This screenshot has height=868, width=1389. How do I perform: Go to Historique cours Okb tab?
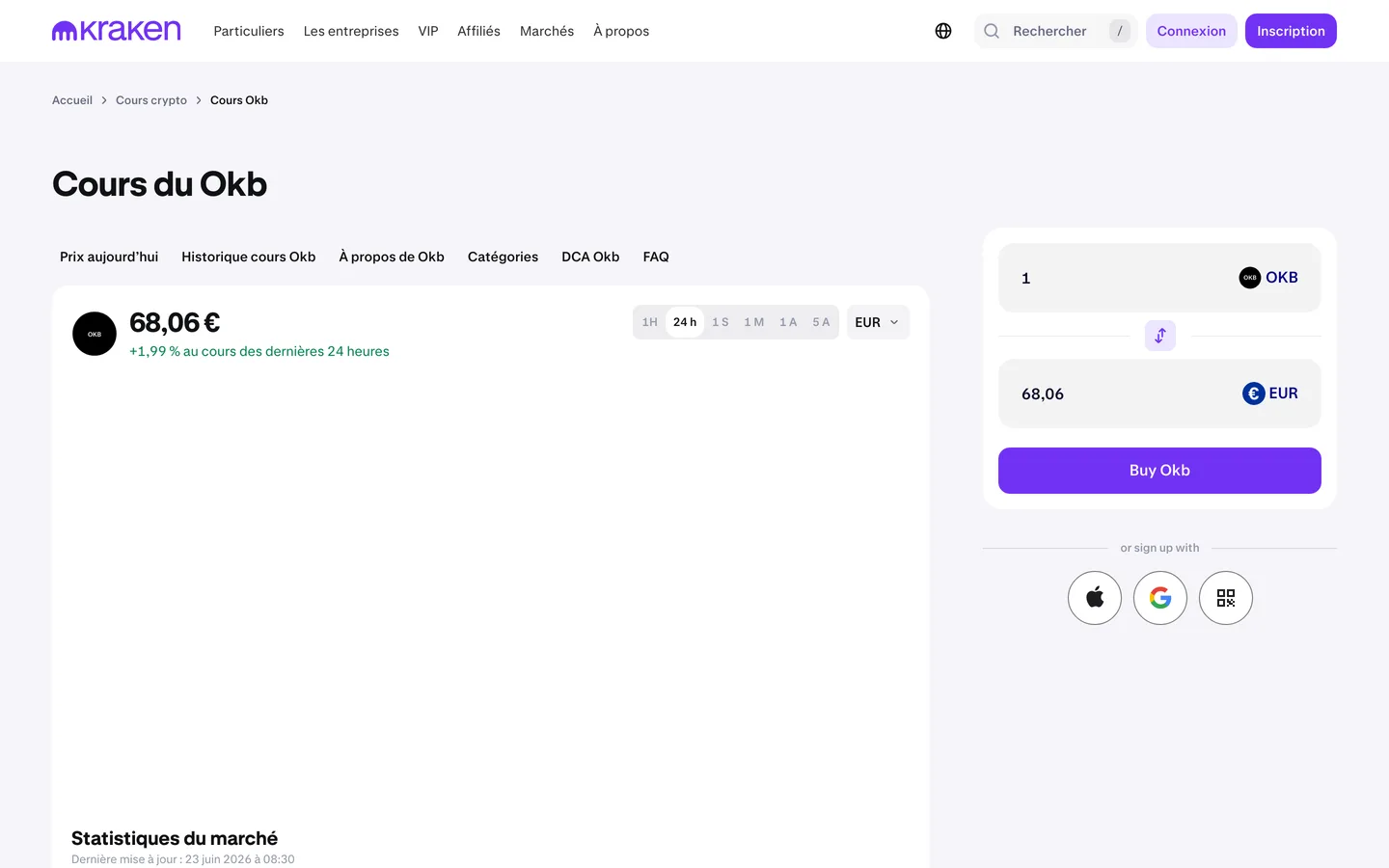tap(249, 257)
